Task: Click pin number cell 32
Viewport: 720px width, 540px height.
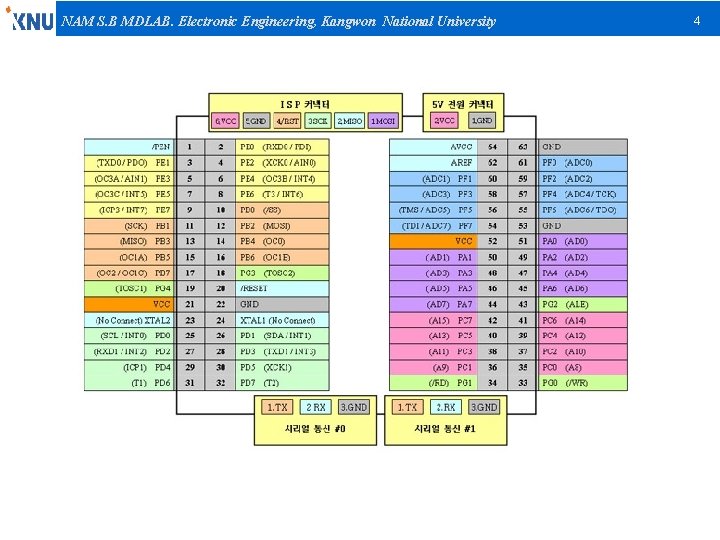Action: point(221,383)
